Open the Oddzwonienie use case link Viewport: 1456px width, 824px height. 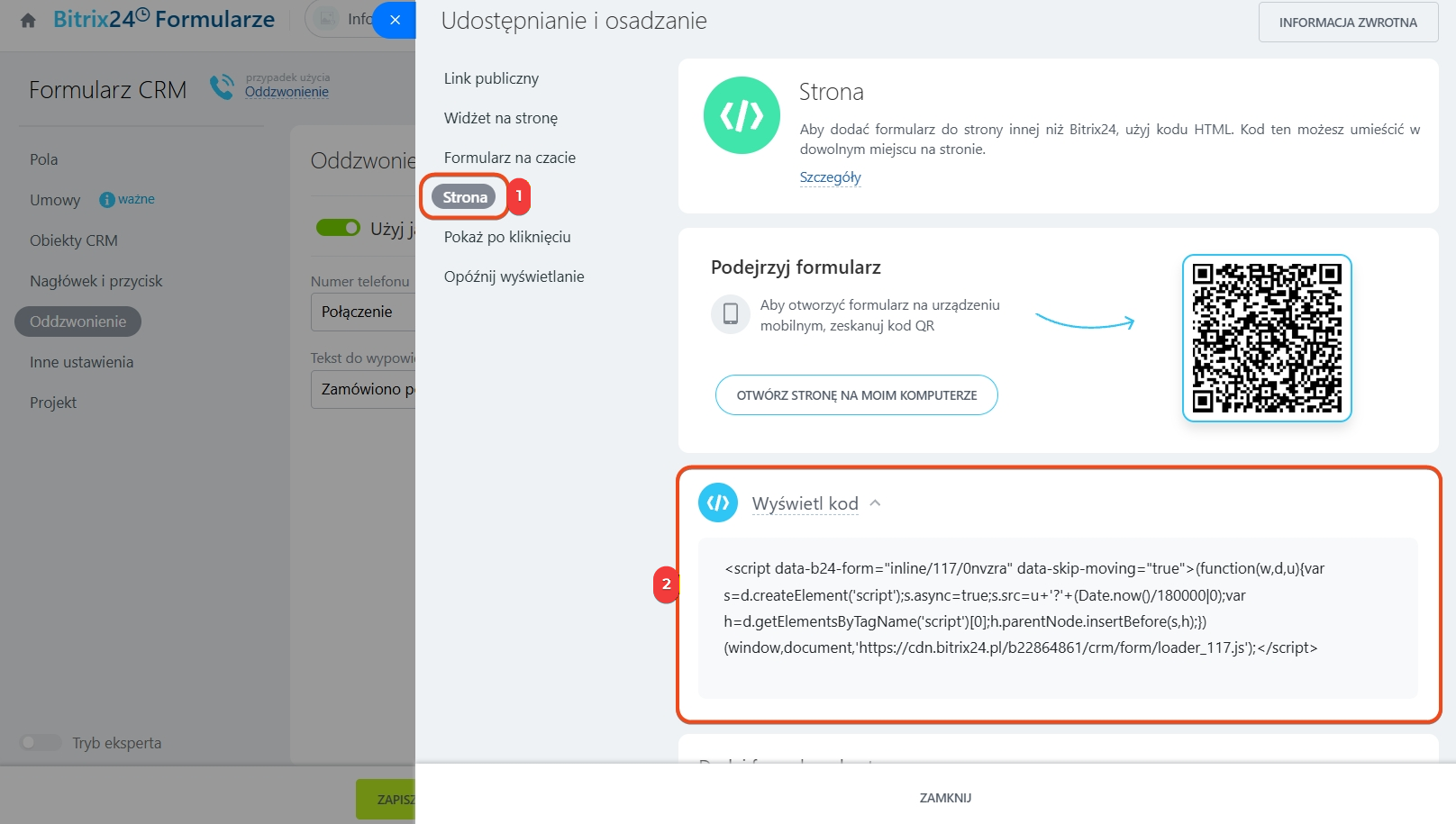(287, 92)
